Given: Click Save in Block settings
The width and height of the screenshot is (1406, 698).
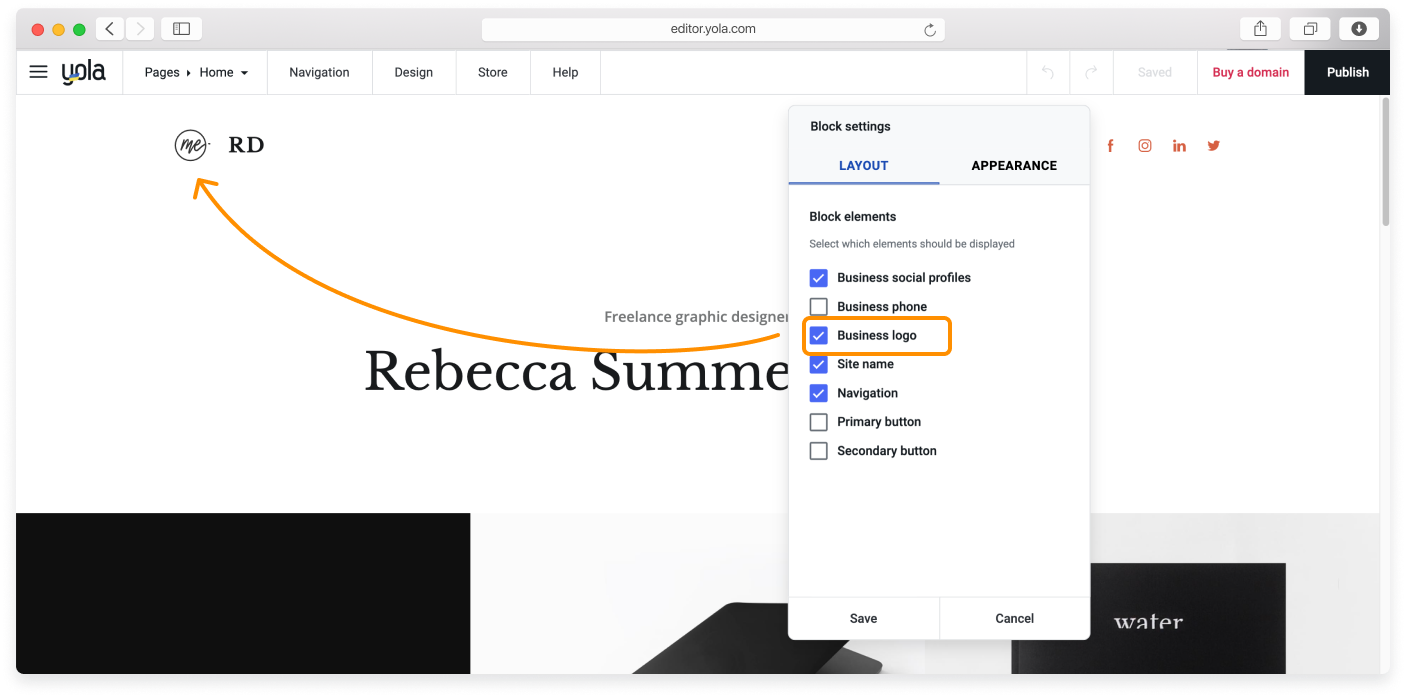Looking at the screenshot, I should (x=863, y=618).
